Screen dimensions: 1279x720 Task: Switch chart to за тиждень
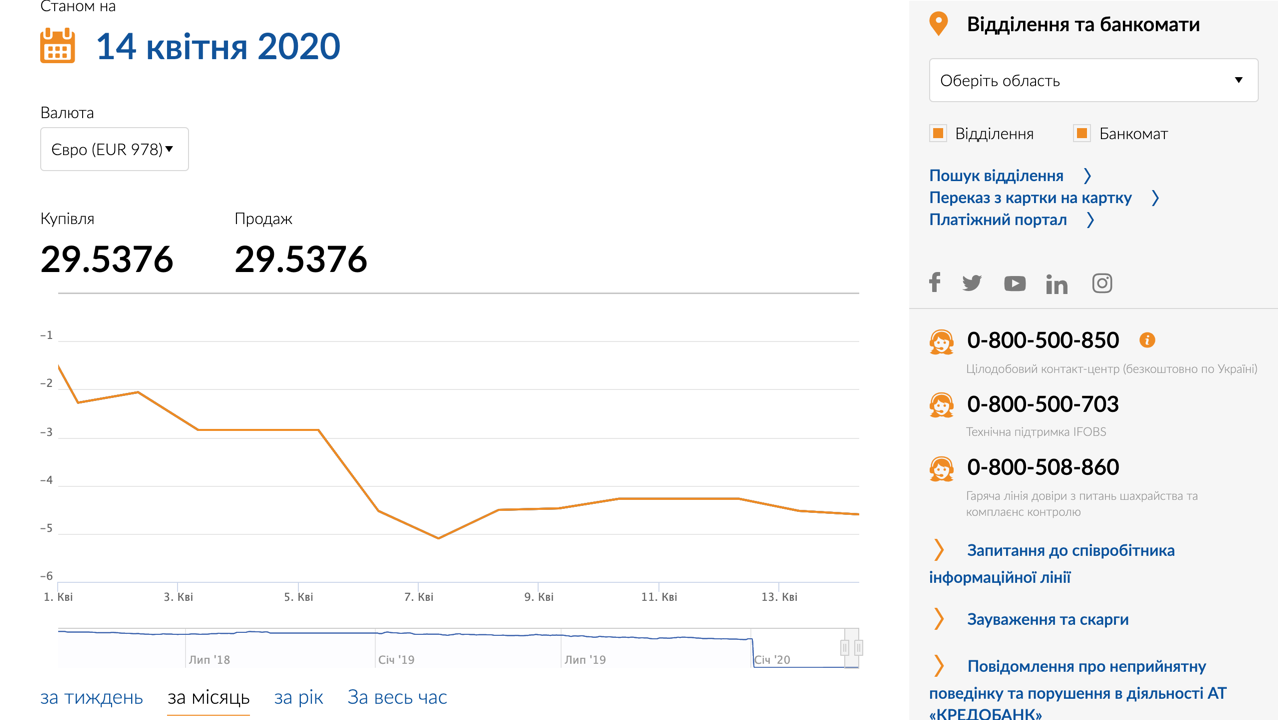tap(91, 697)
